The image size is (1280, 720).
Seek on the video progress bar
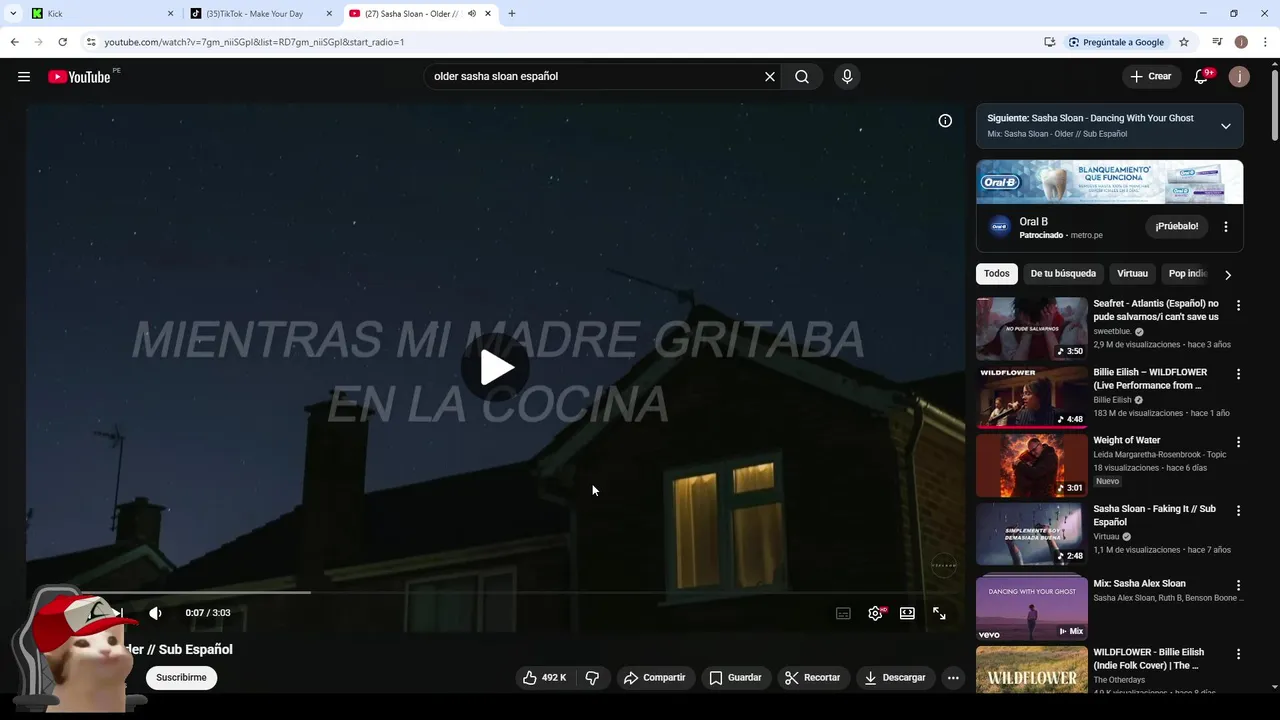(495, 592)
